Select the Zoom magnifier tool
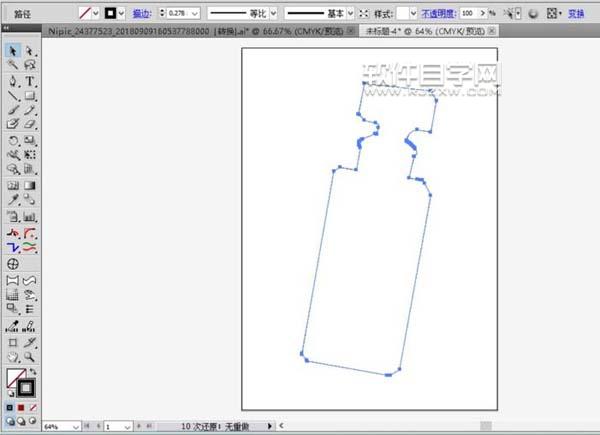The image size is (600, 435). (29, 357)
